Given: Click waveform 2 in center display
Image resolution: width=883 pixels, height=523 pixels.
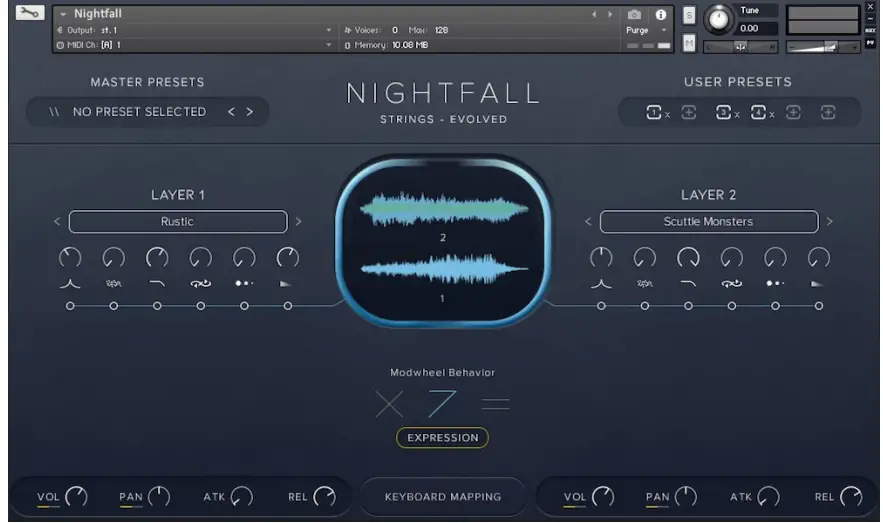Looking at the screenshot, I should 443,209.
